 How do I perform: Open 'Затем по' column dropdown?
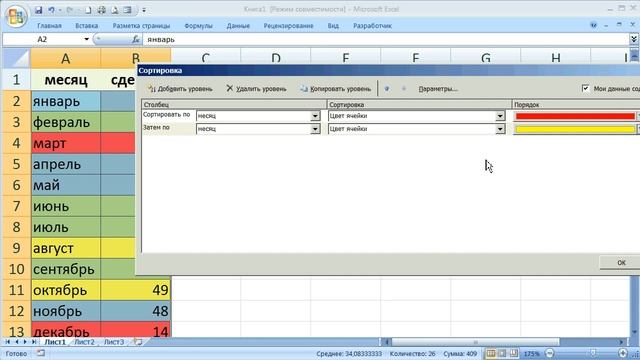pos(315,129)
